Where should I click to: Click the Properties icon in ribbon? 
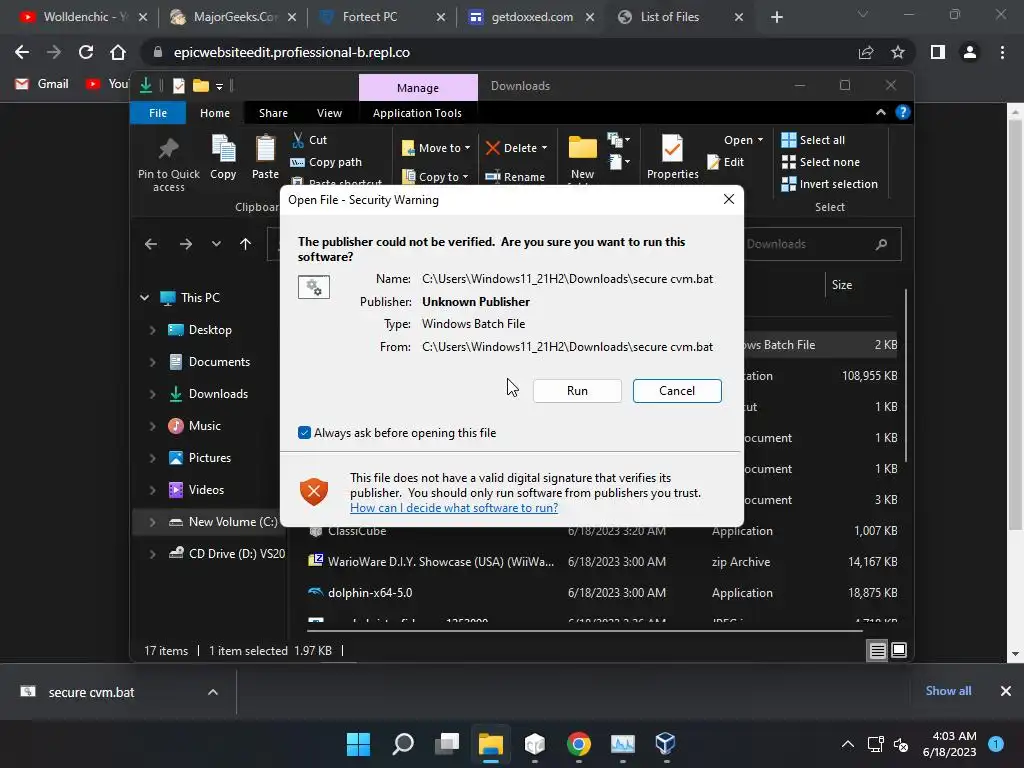coord(672,149)
